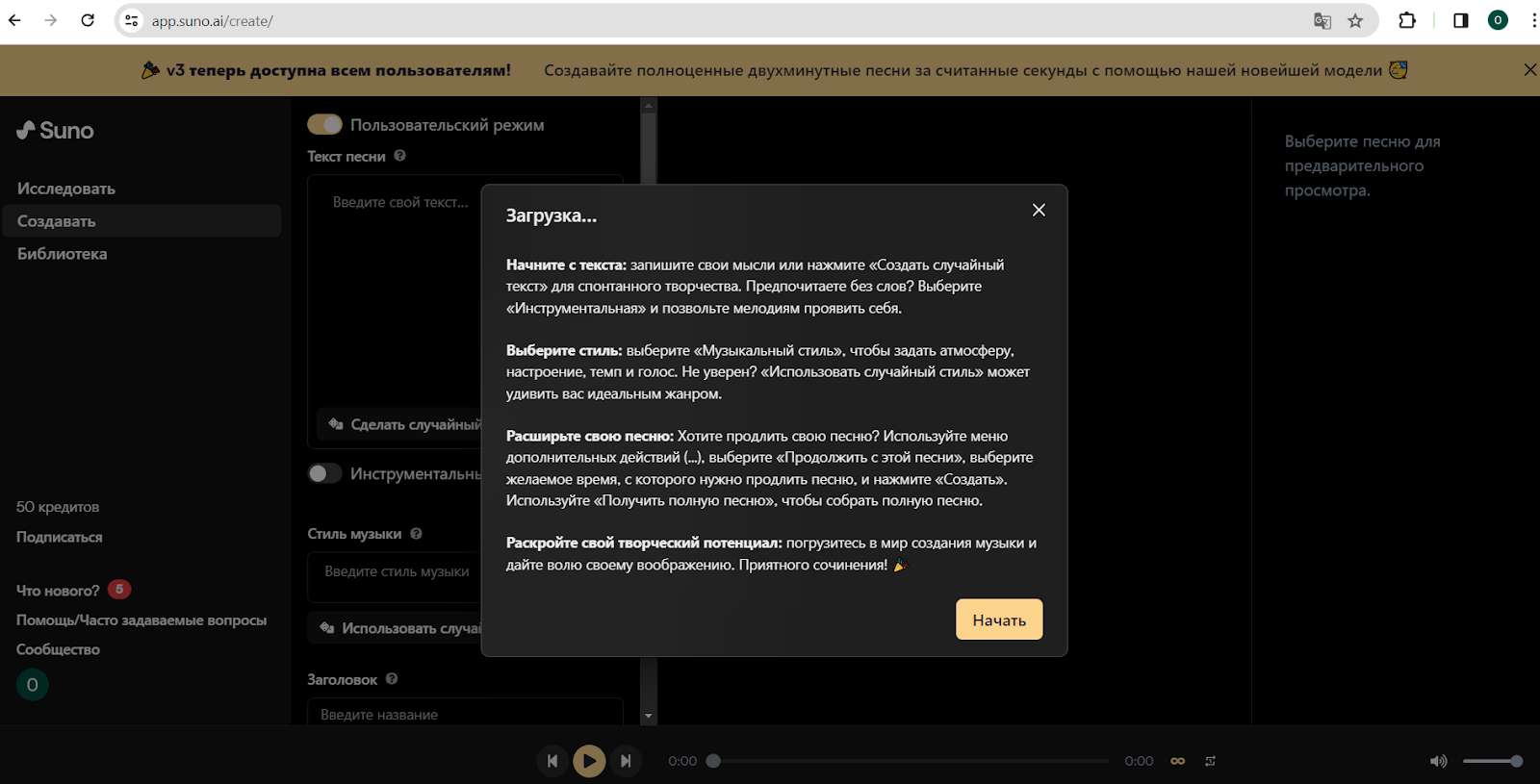This screenshot has height=784, width=1540.
Task: Click the green user avatar in sidebar
Action: (33, 685)
